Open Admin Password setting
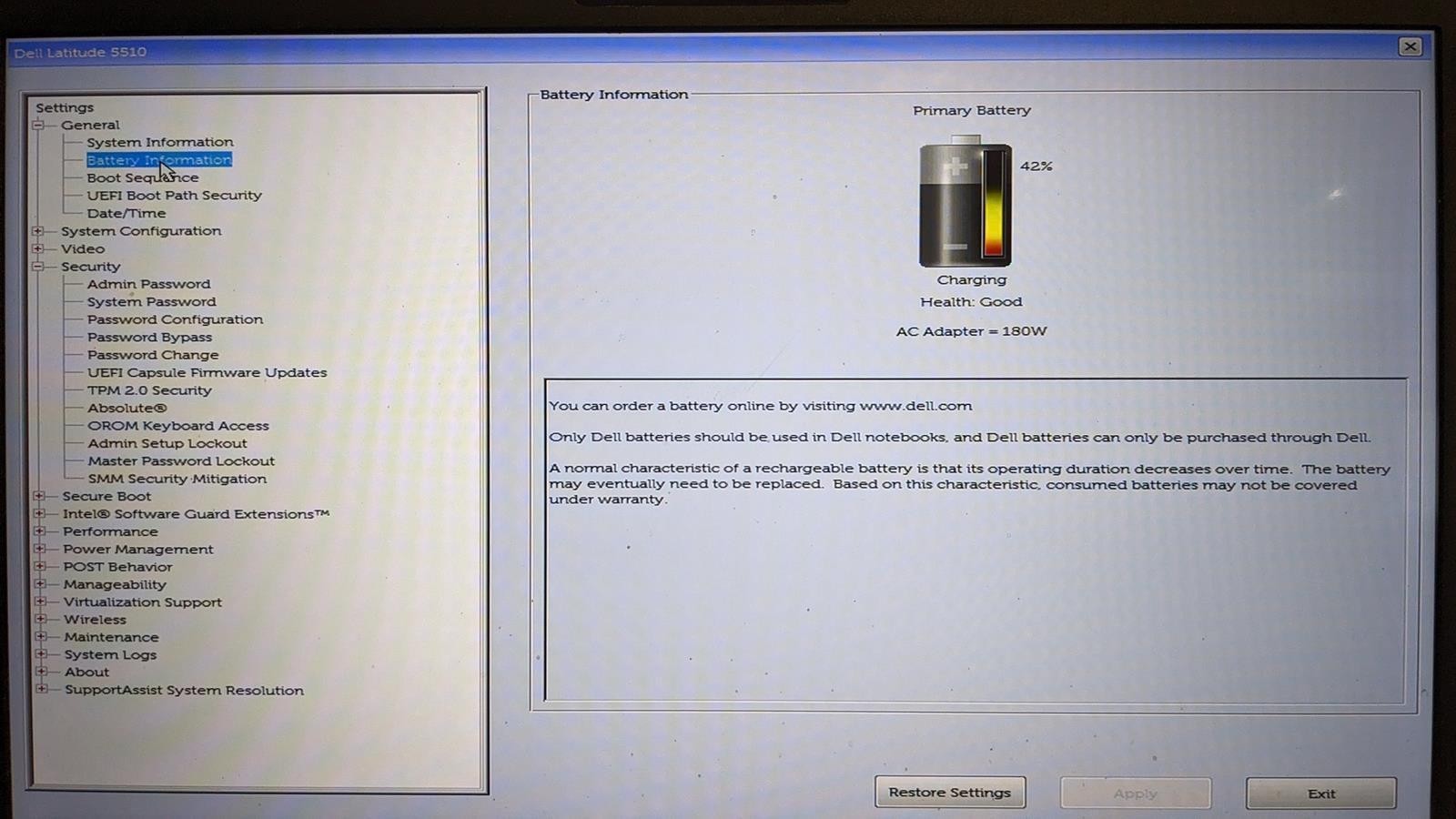 (x=148, y=284)
